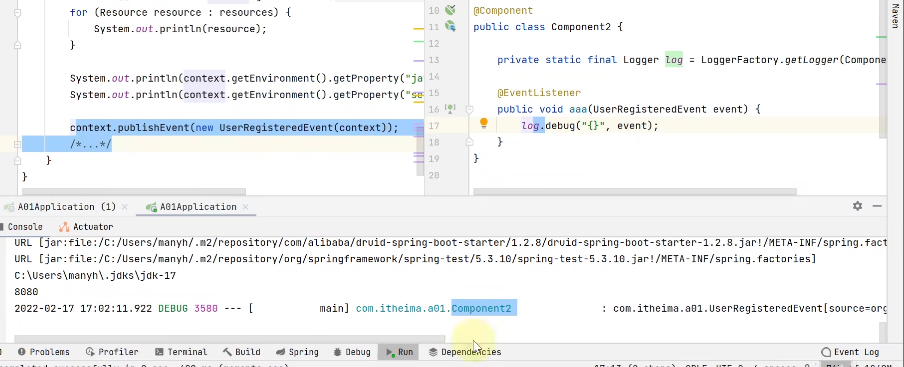Screen dimensions: 904x367
Task: Click System.out.println(resource) line
Action: coord(180,28)
